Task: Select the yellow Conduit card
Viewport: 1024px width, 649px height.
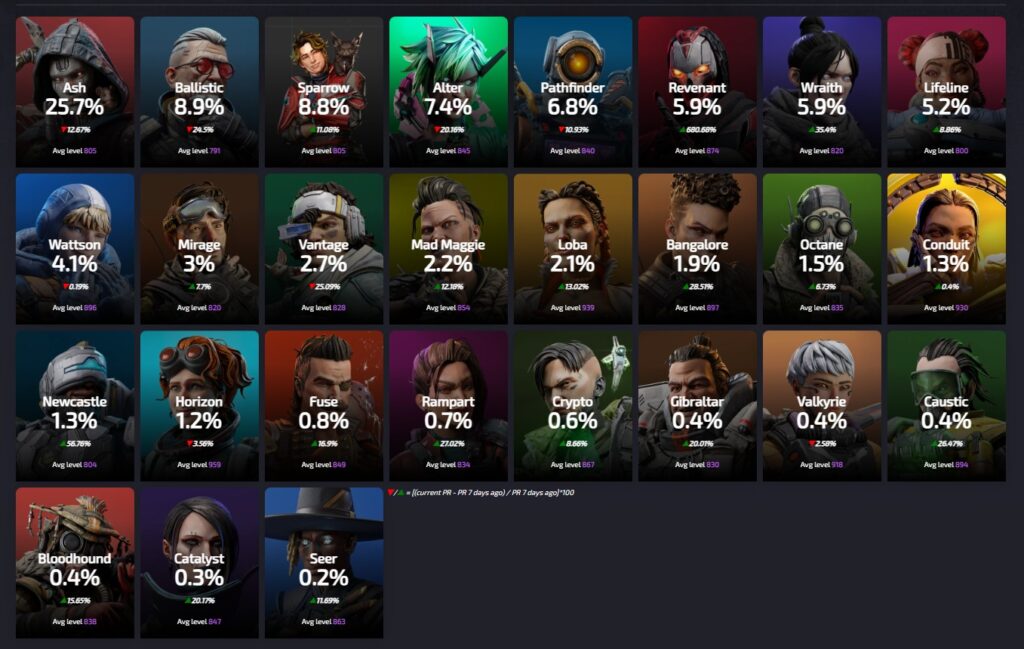Action: point(946,249)
